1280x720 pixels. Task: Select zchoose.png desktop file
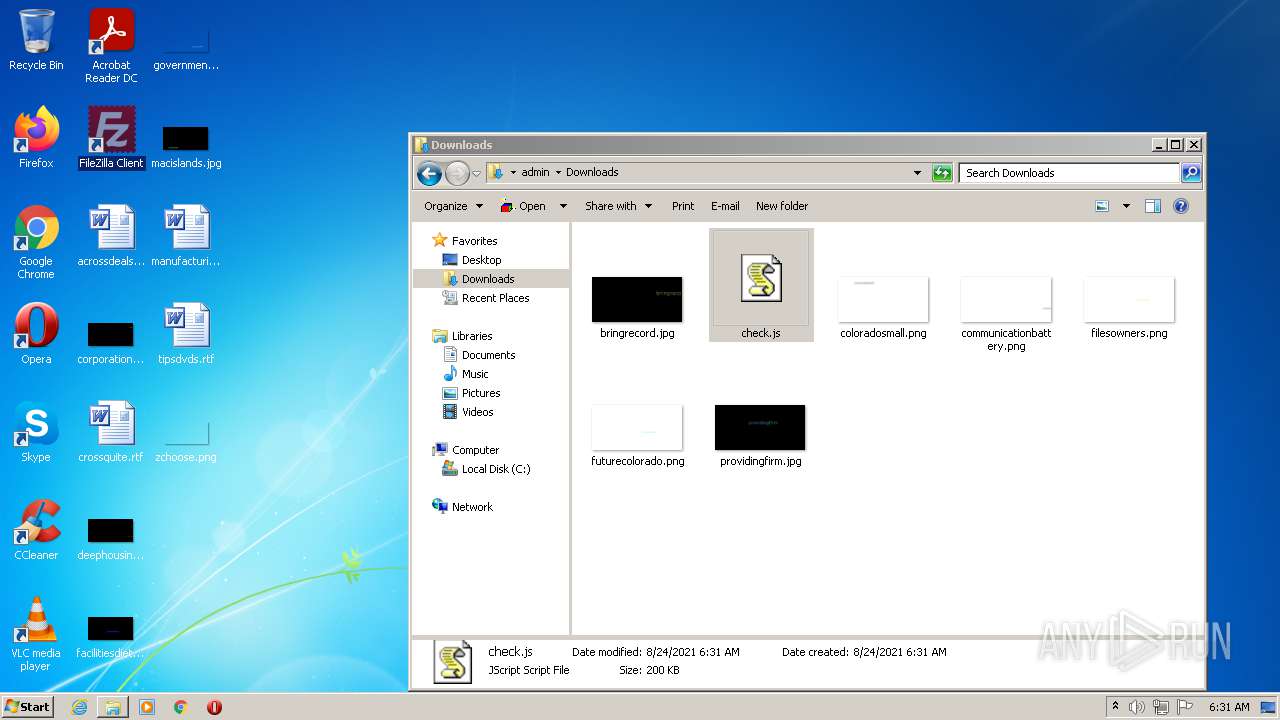click(x=186, y=441)
